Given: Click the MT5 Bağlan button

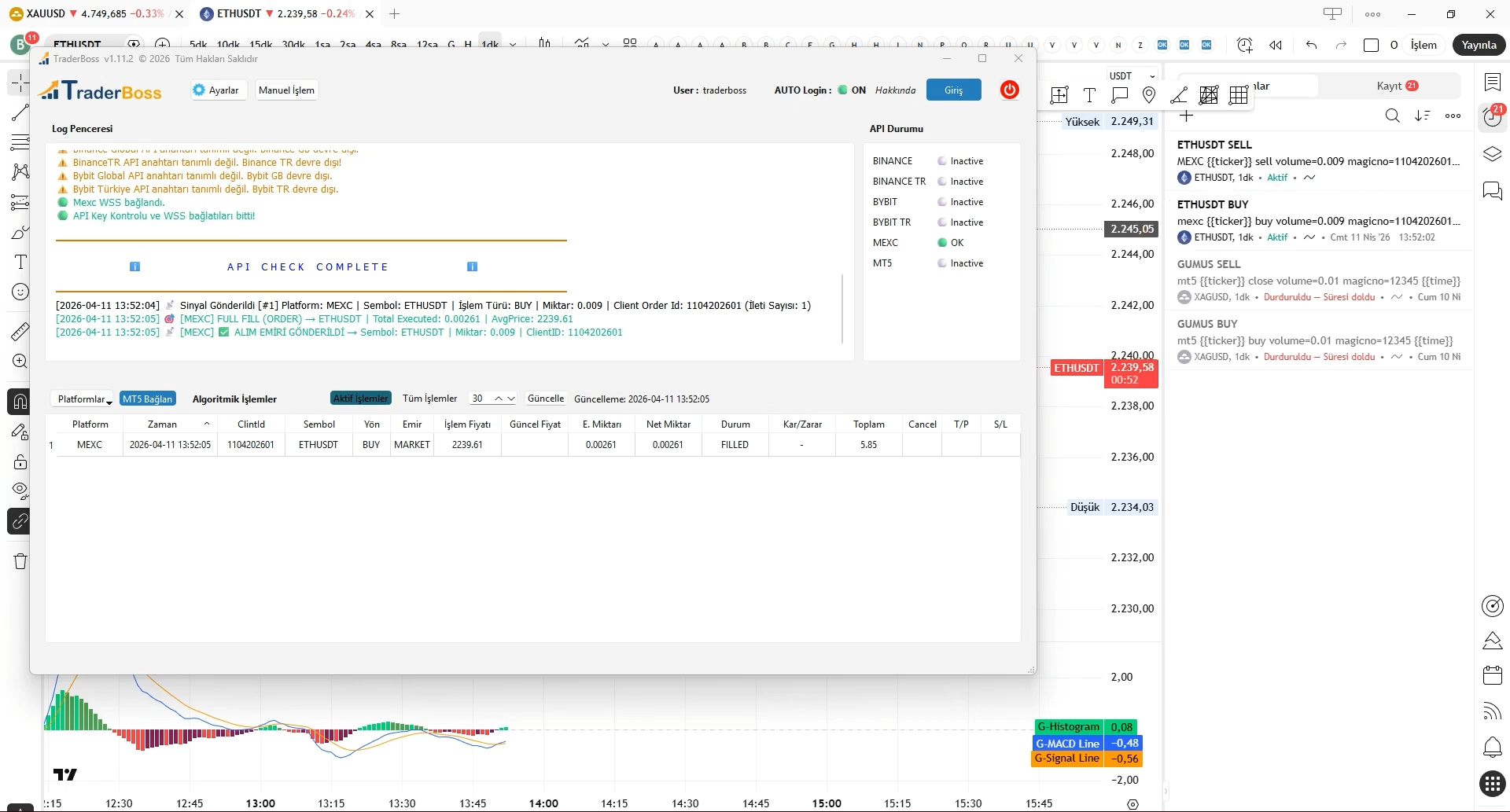Looking at the screenshot, I should tap(147, 399).
